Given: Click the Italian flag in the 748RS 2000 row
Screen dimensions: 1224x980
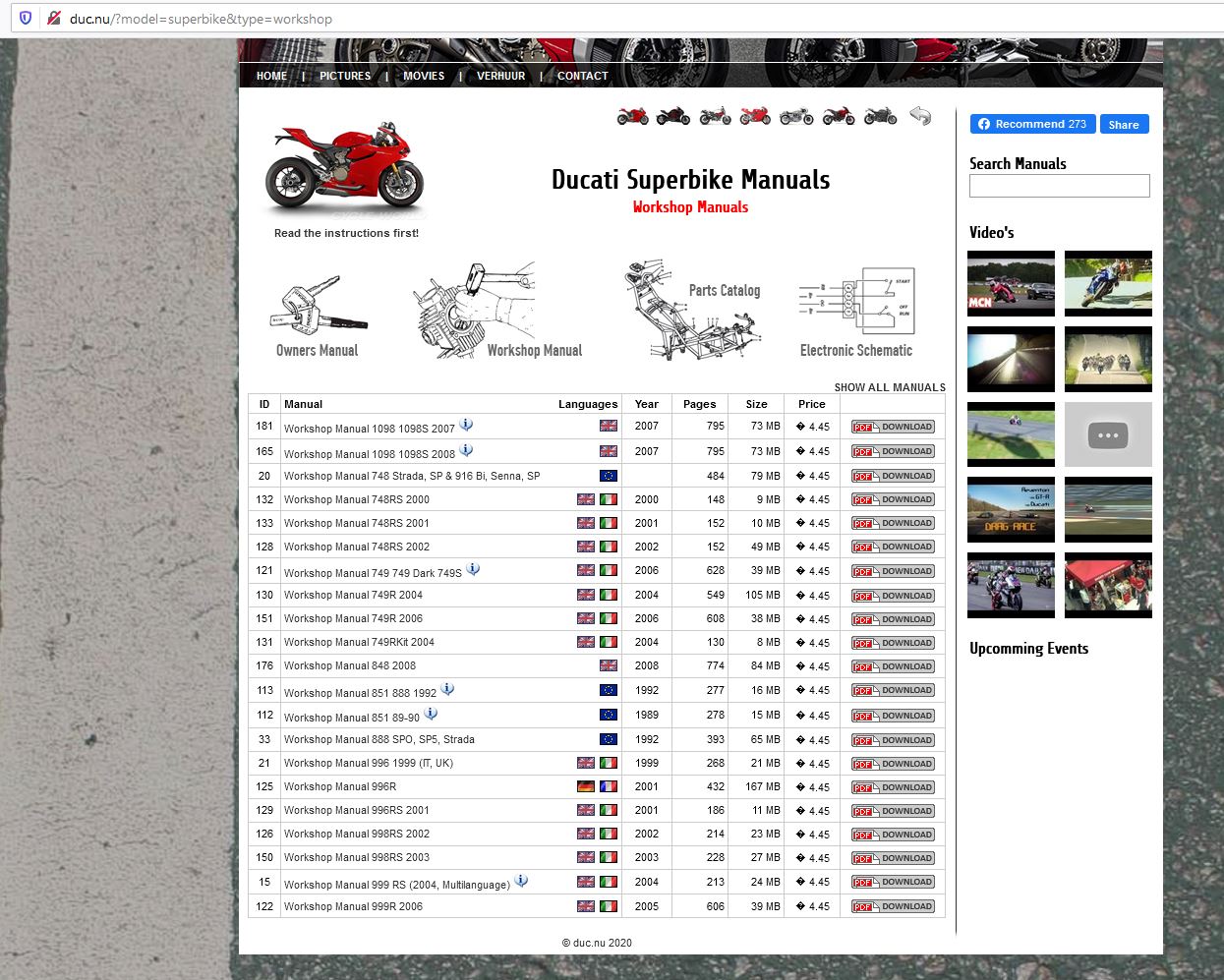Looking at the screenshot, I should pyautogui.click(x=609, y=499).
